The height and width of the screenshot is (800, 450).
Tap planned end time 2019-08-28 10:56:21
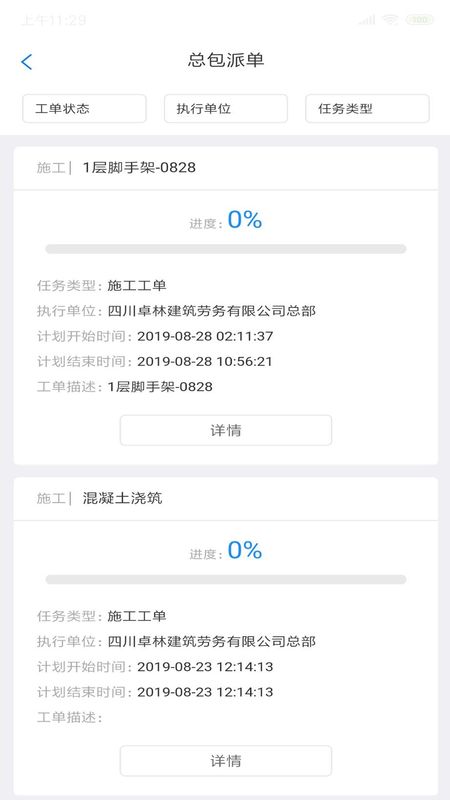[x=205, y=361]
